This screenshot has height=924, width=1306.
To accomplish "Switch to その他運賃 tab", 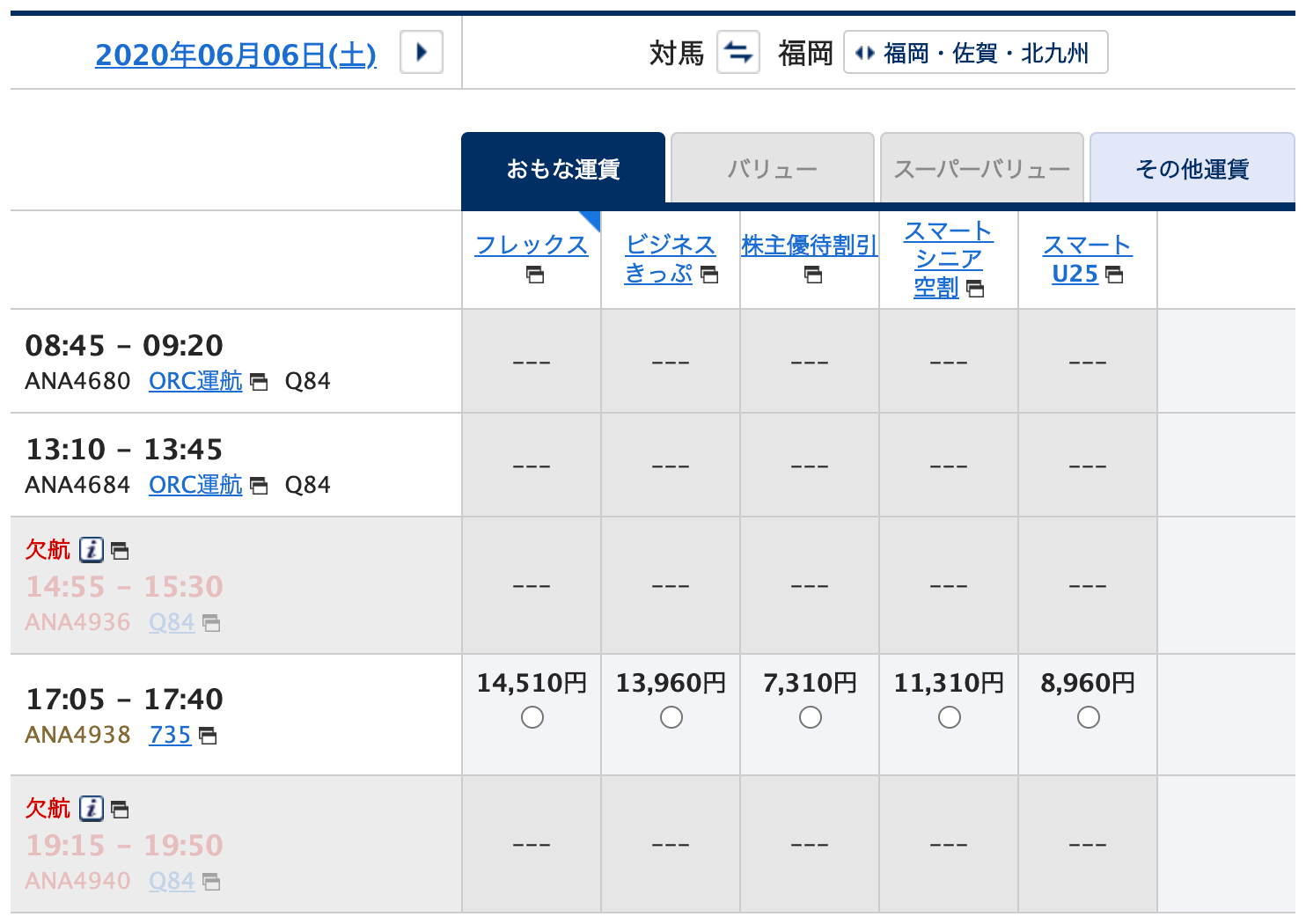I will (x=1192, y=169).
